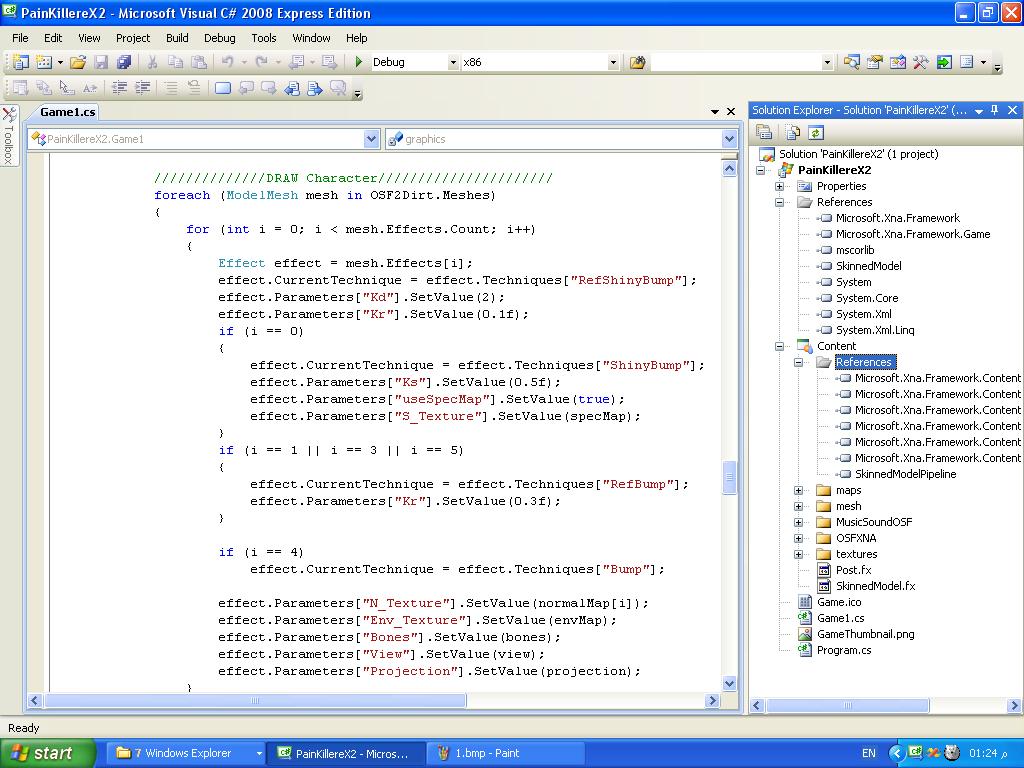Click the Increase Indent icon
Viewport: 1024px width, 768px height.
tap(142, 87)
